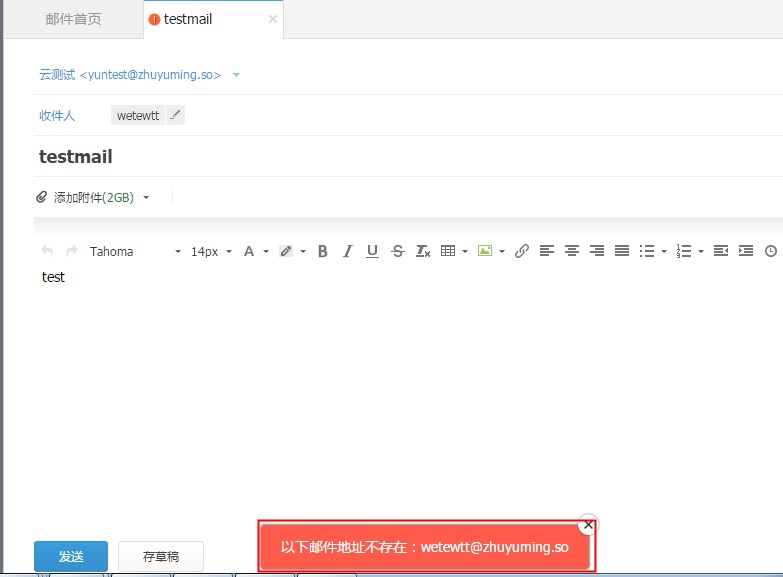Insert a hyperlink with the link icon
Viewport: 783px width, 577px height.
522,251
